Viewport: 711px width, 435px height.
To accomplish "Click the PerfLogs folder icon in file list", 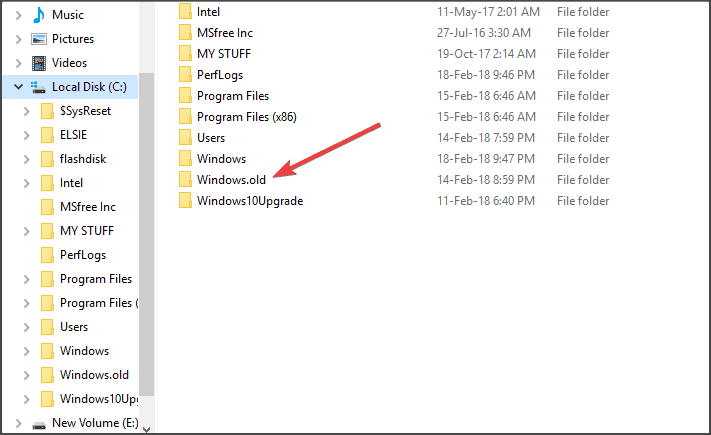I will pyautogui.click(x=185, y=74).
